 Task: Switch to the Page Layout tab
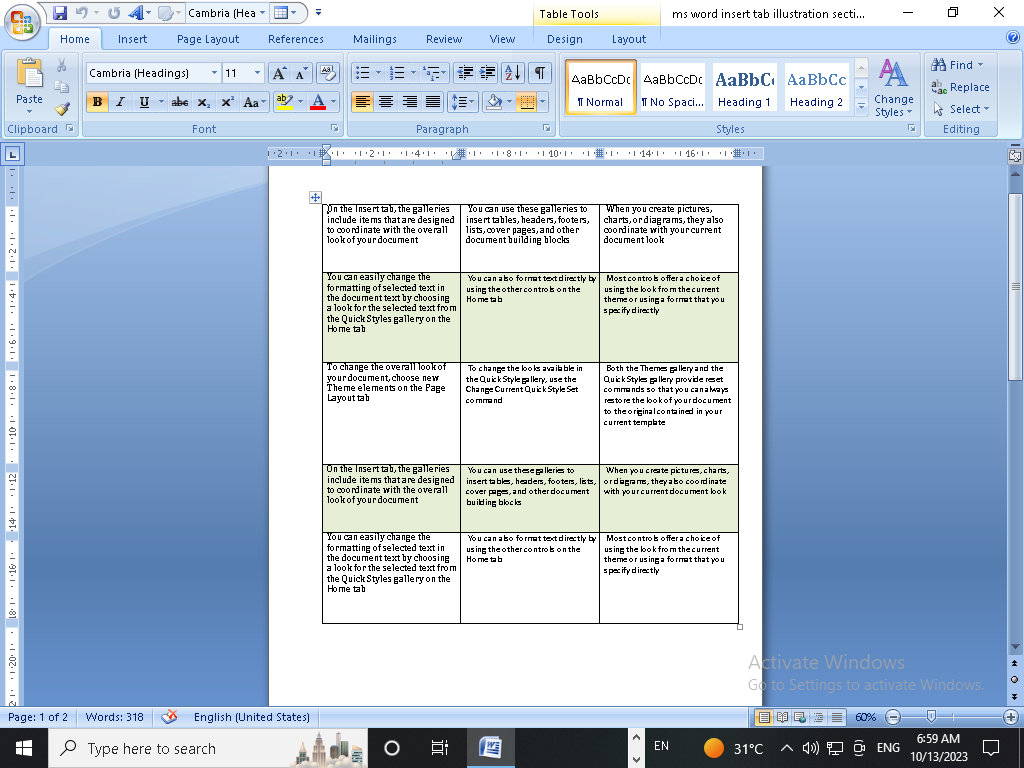pos(208,39)
